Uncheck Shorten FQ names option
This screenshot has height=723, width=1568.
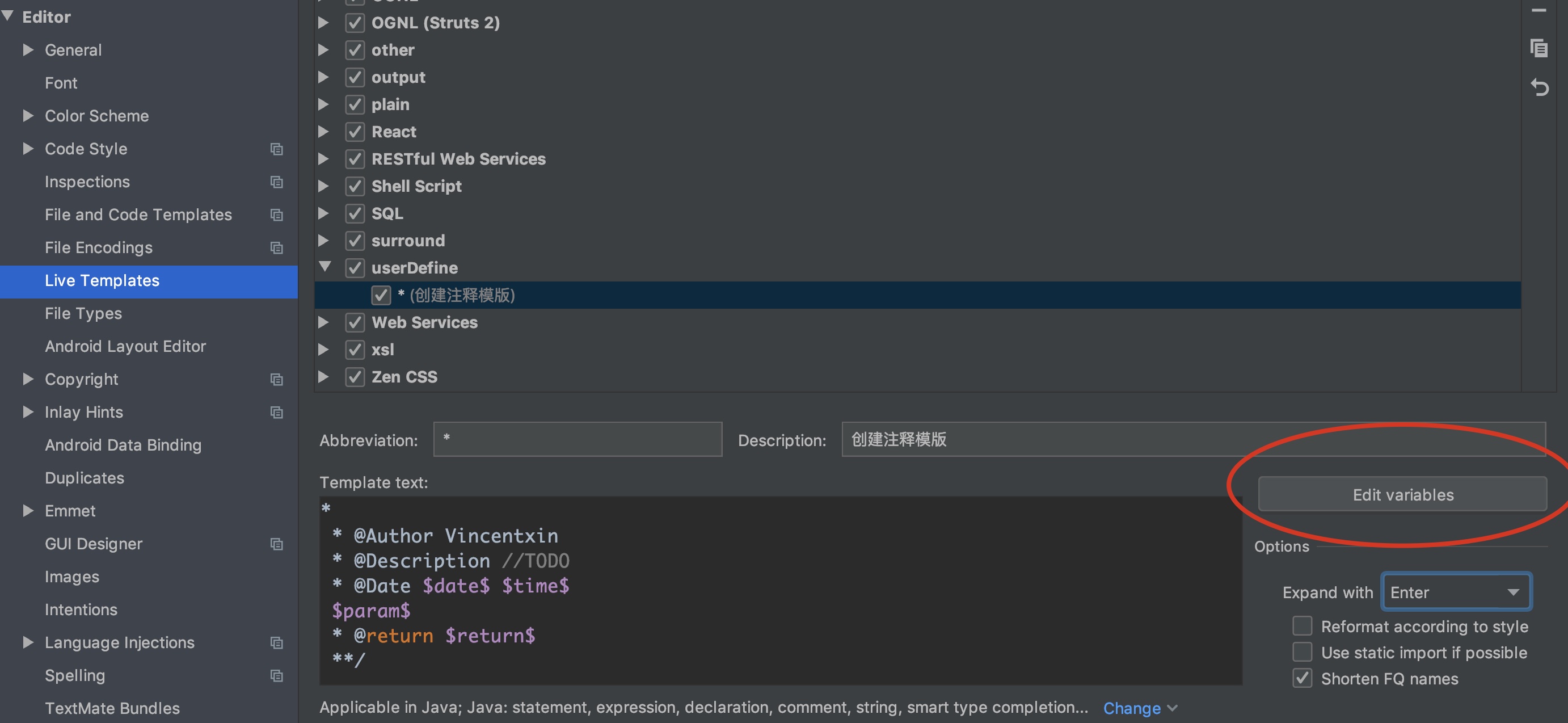[1301, 678]
